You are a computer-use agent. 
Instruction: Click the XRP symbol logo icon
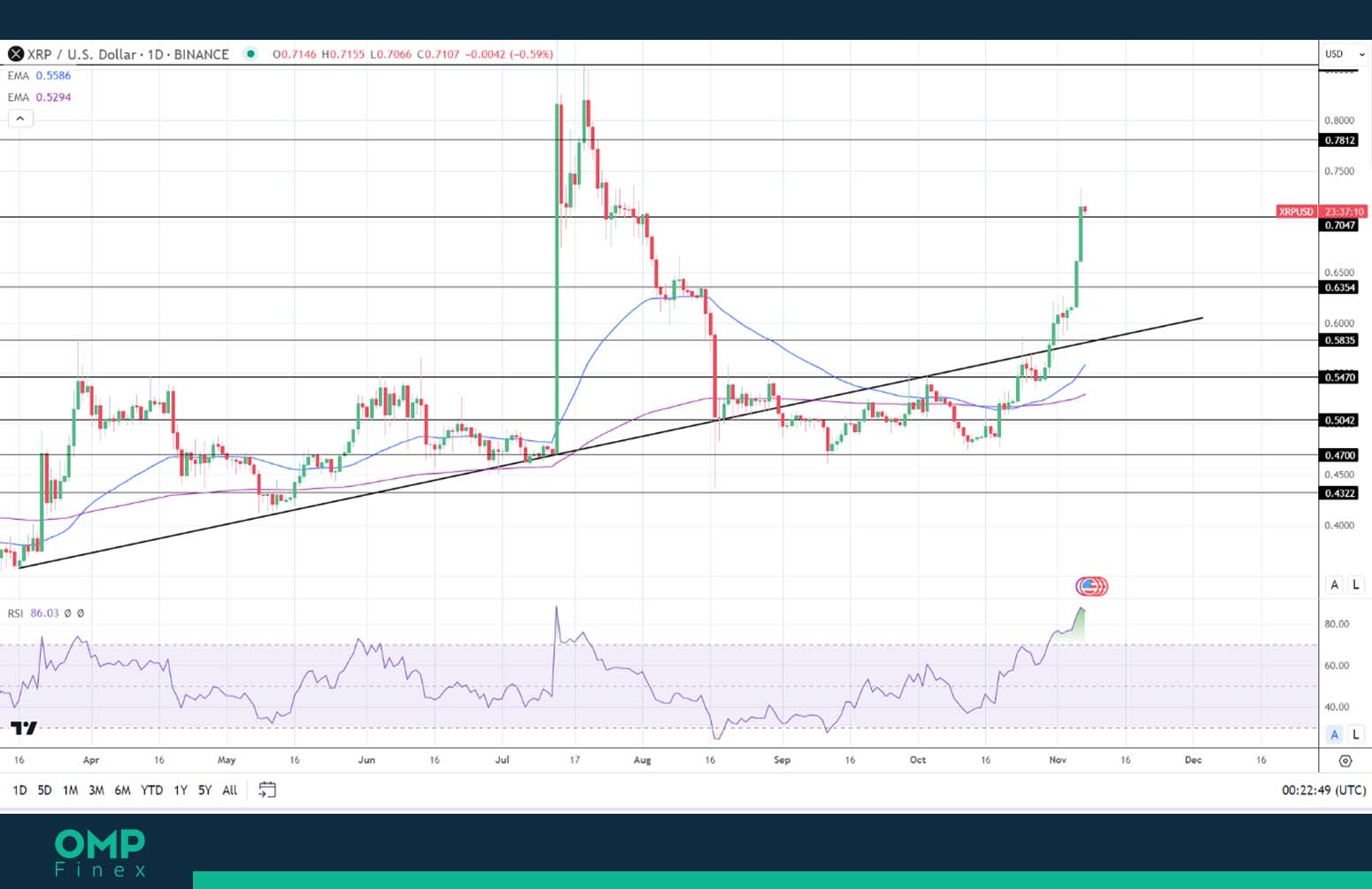16,54
